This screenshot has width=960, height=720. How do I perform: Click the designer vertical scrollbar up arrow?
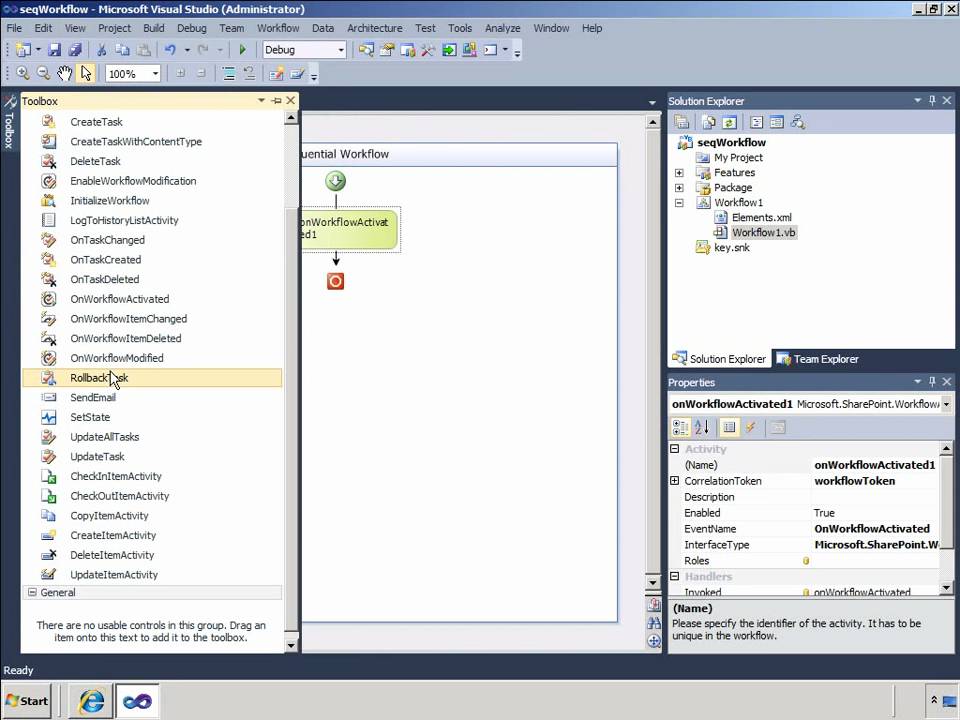(653, 122)
